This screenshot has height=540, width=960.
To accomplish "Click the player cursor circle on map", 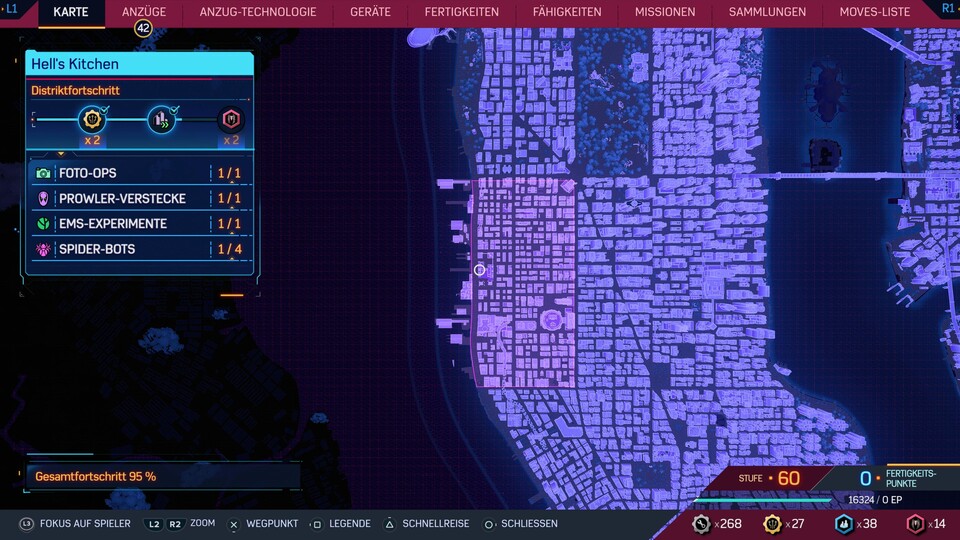I will 479,269.
